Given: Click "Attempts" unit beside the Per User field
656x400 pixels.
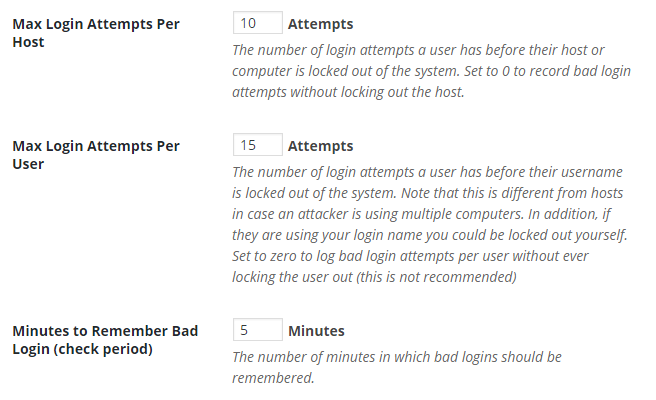Looking at the screenshot, I should 320,147.
